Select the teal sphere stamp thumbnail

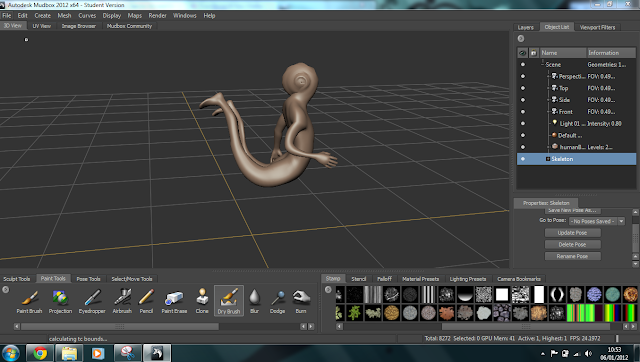click(612, 294)
